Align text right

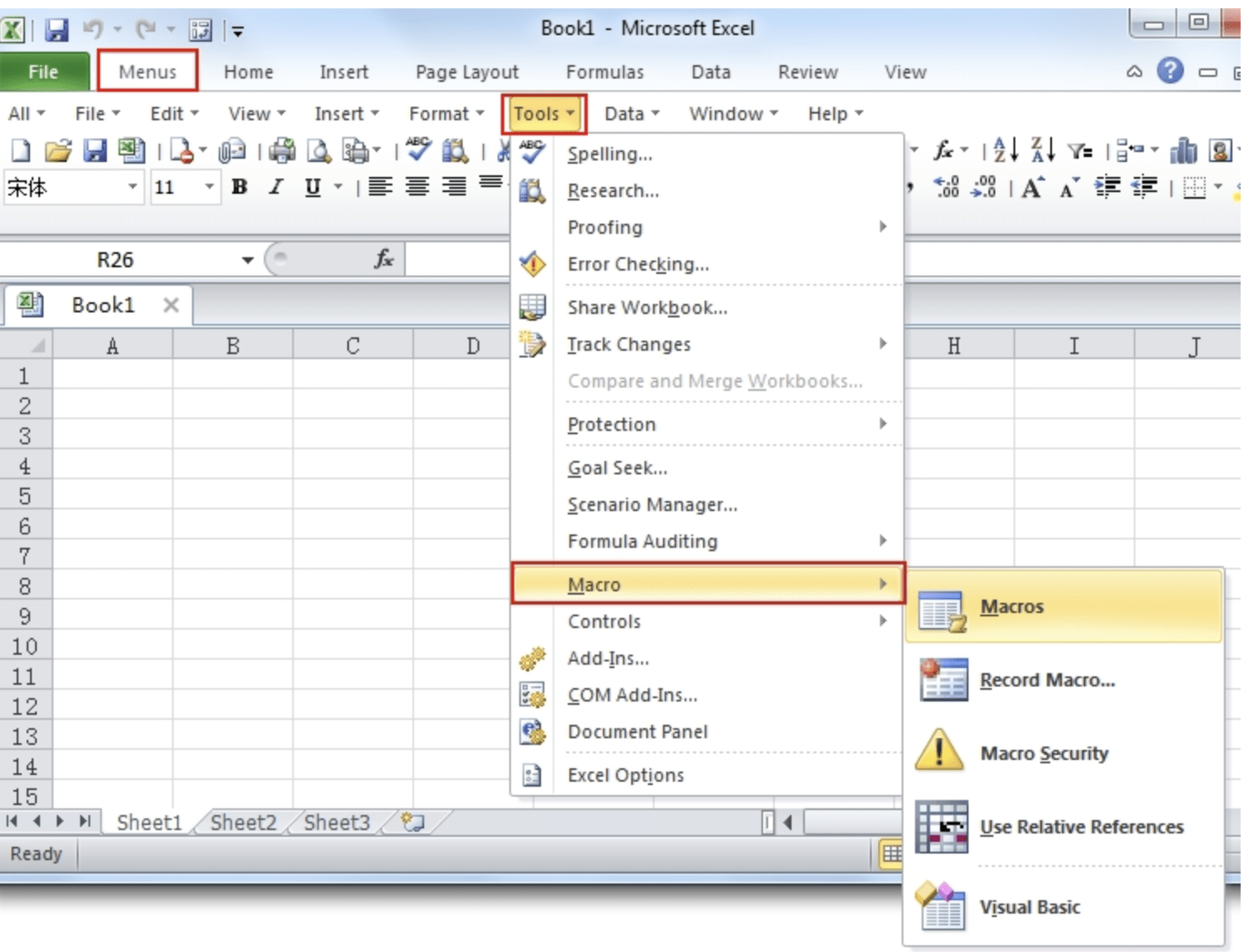(454, 187)
